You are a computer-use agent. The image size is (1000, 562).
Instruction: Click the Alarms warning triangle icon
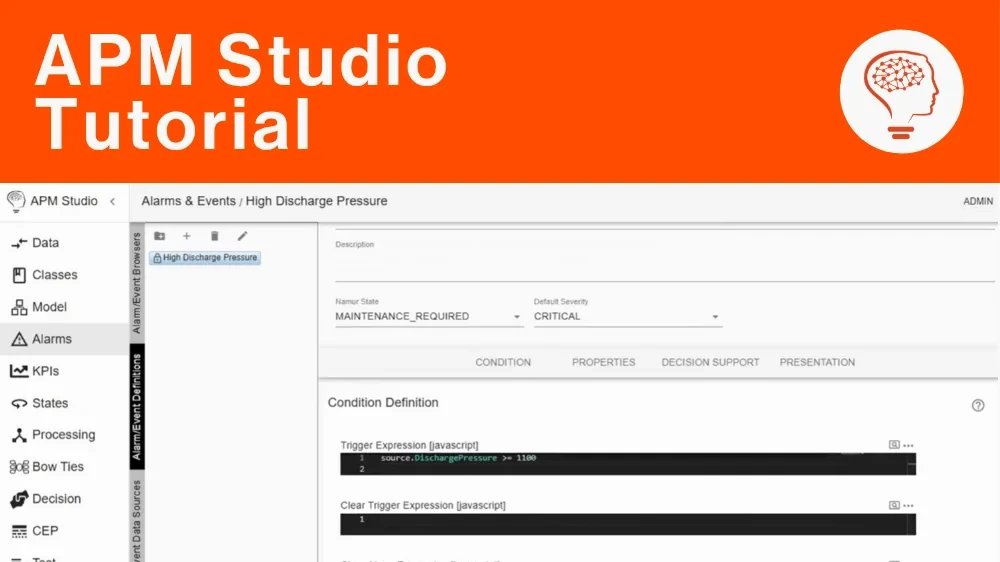click(19, 339)
